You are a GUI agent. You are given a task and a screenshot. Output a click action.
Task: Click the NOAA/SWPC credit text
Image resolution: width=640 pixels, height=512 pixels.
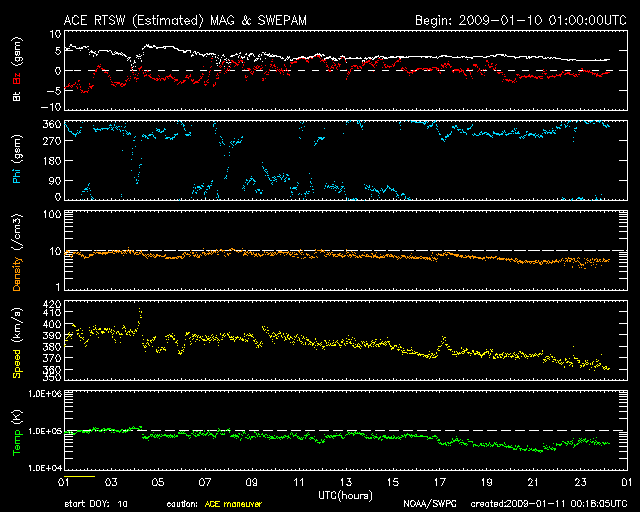tap(430, 504)
